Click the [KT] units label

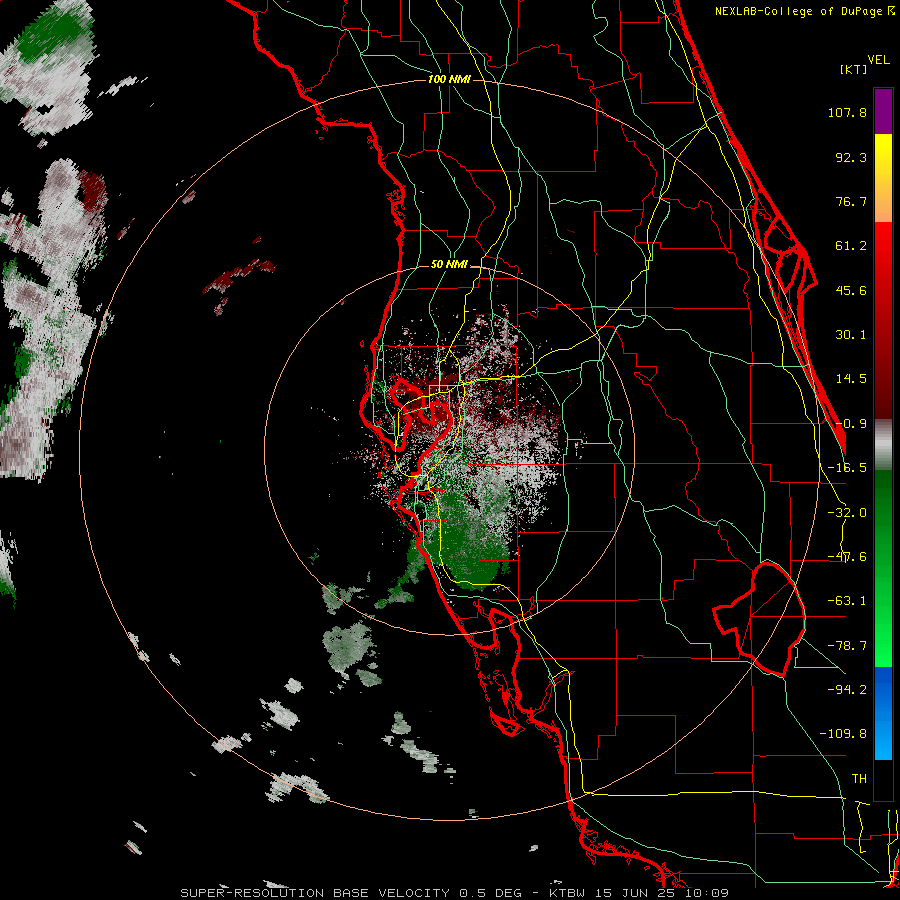[x=853, y=69]
